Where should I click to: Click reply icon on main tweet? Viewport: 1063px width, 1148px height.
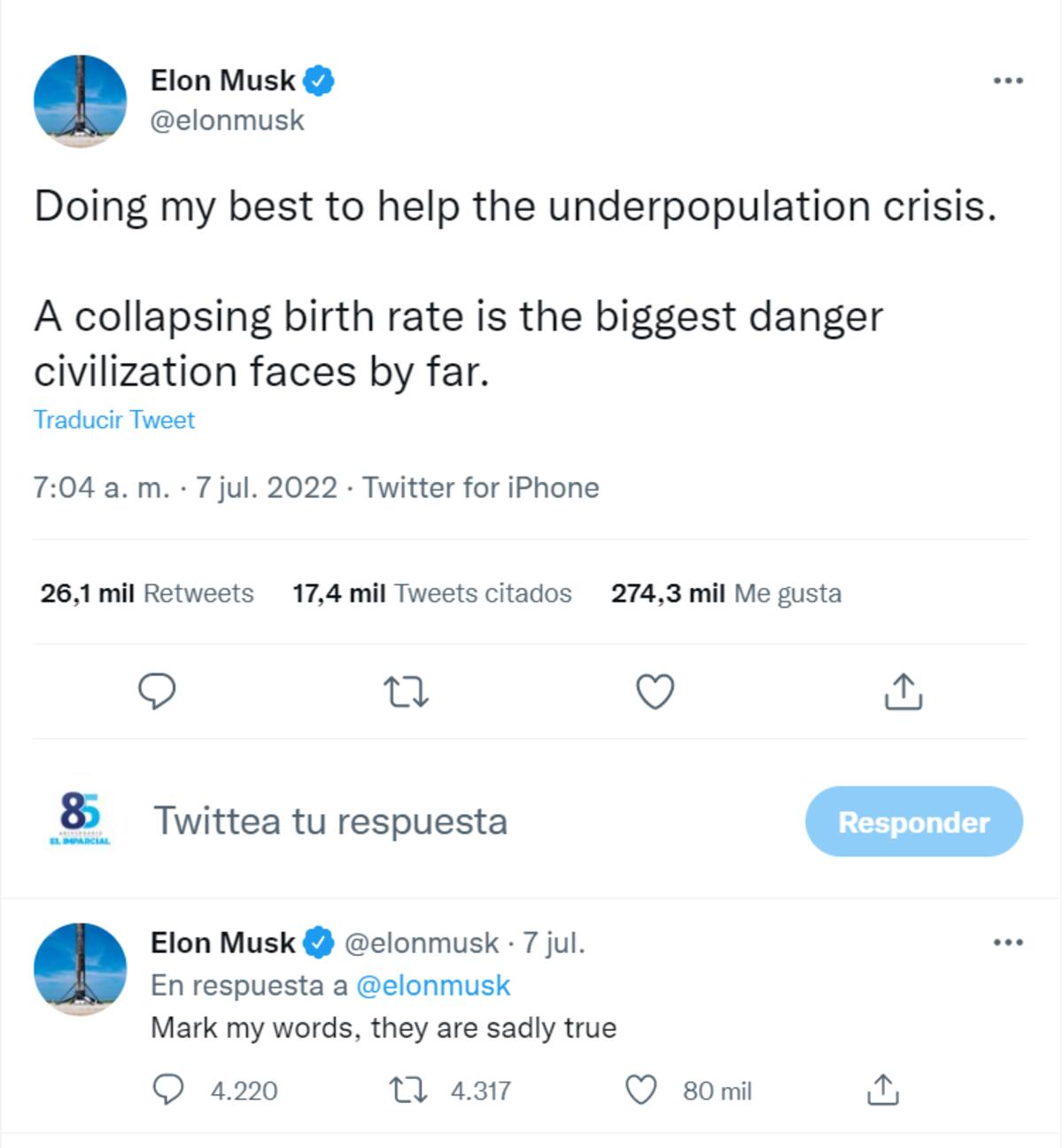click(158, 691)
